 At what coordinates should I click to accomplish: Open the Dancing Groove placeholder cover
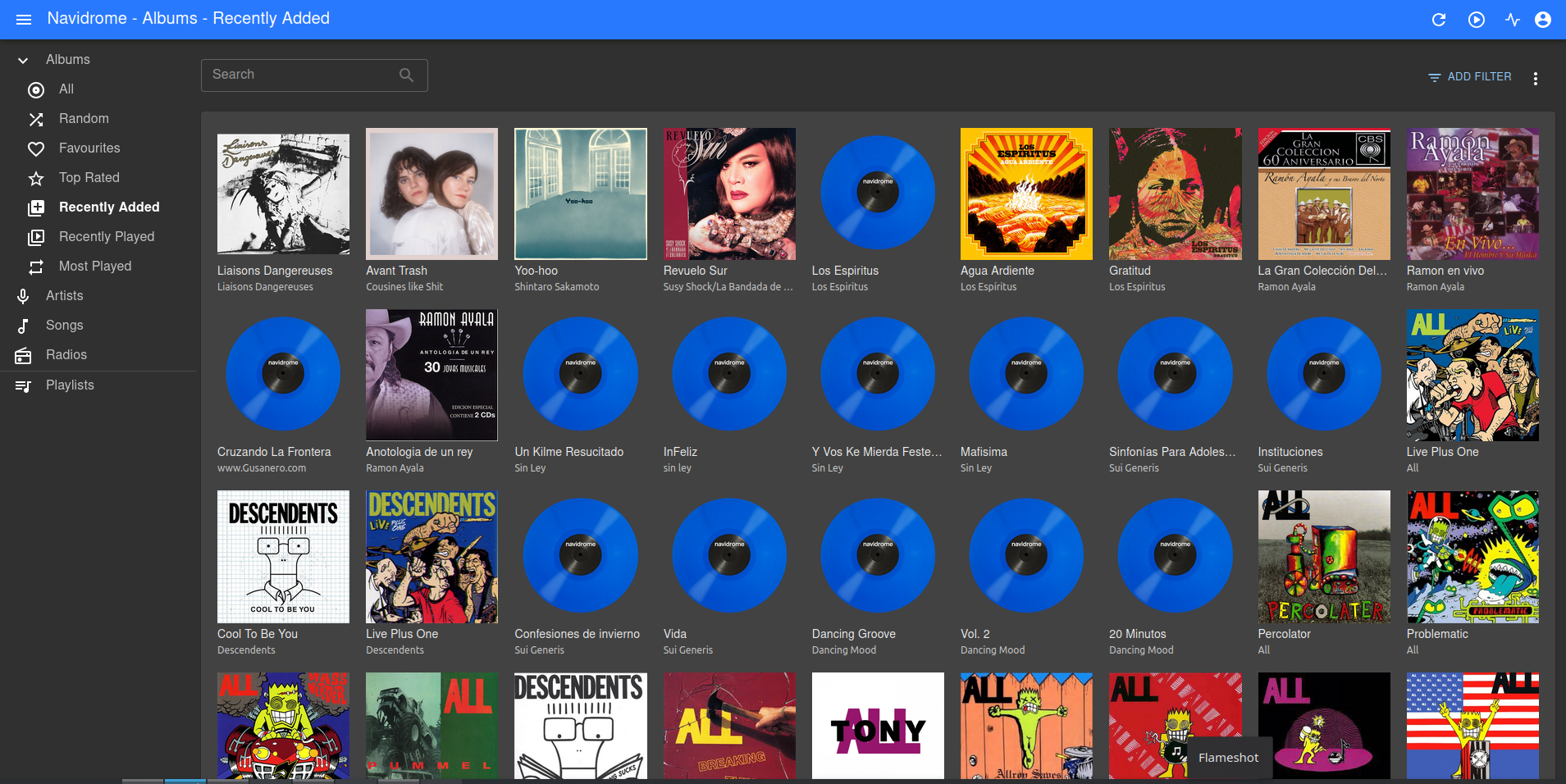point(878,557)
